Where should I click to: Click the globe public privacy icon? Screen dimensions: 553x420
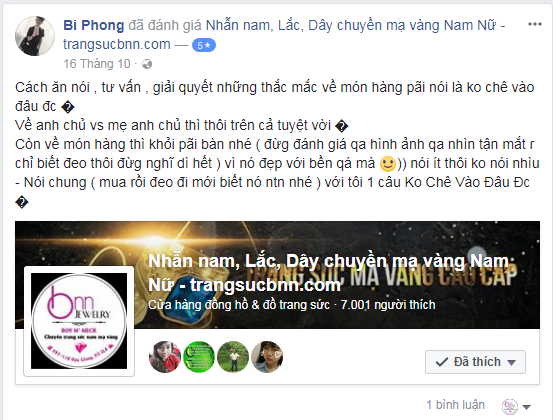[x=147, y=64]
